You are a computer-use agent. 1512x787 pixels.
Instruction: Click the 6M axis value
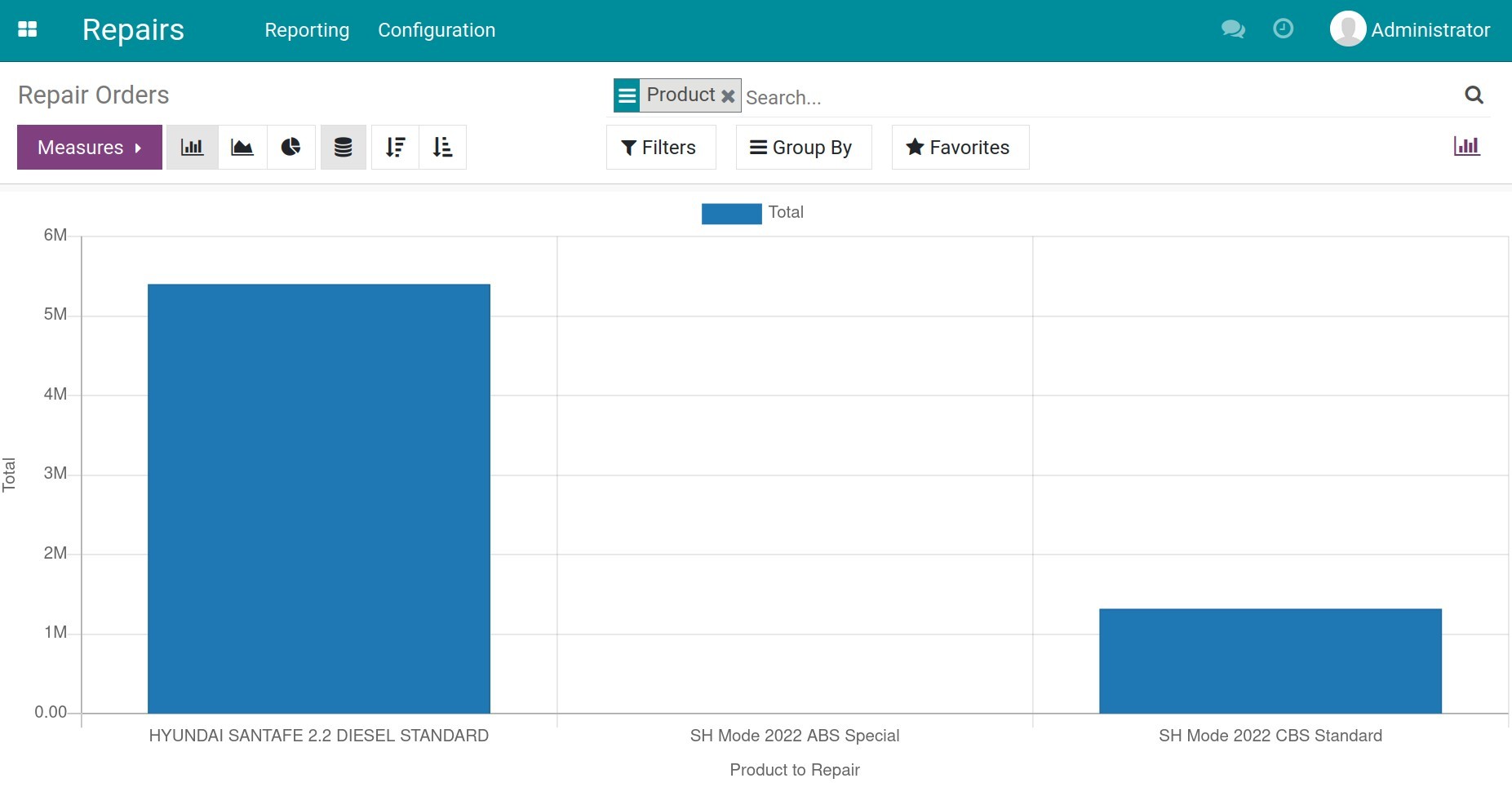(x=55, y=235)
